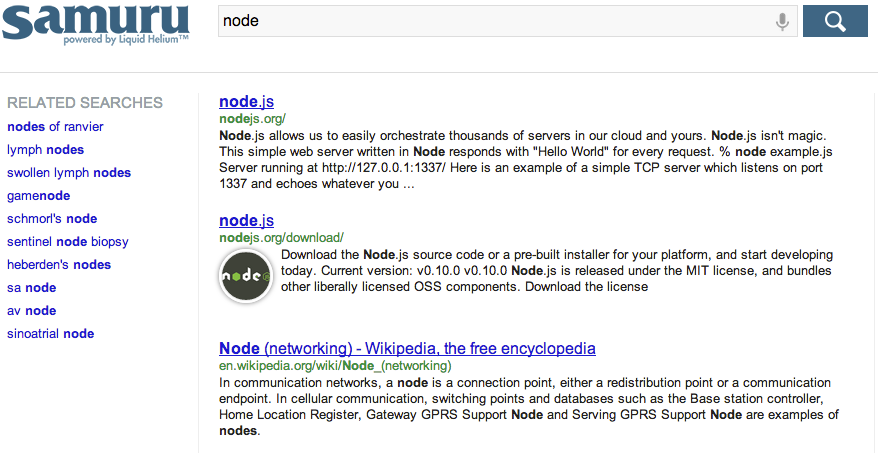Open the node.js download page result title

pos(246,220)
